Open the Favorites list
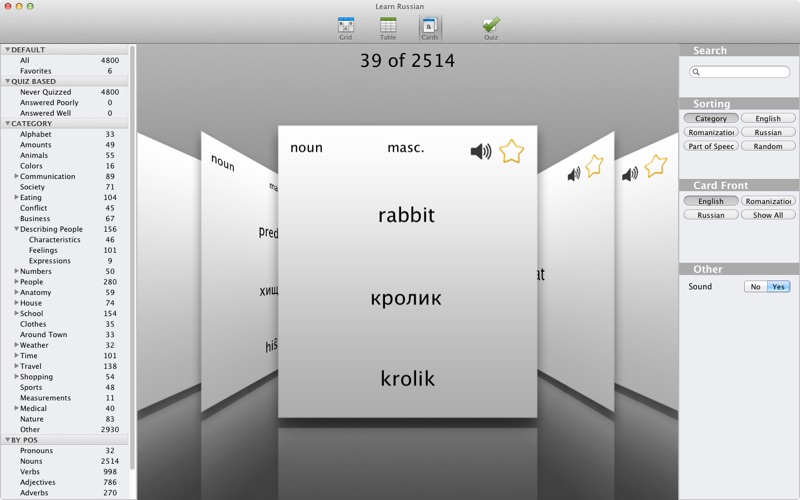The height and width of the screenshot is (500, 800). tap(65, 71)
